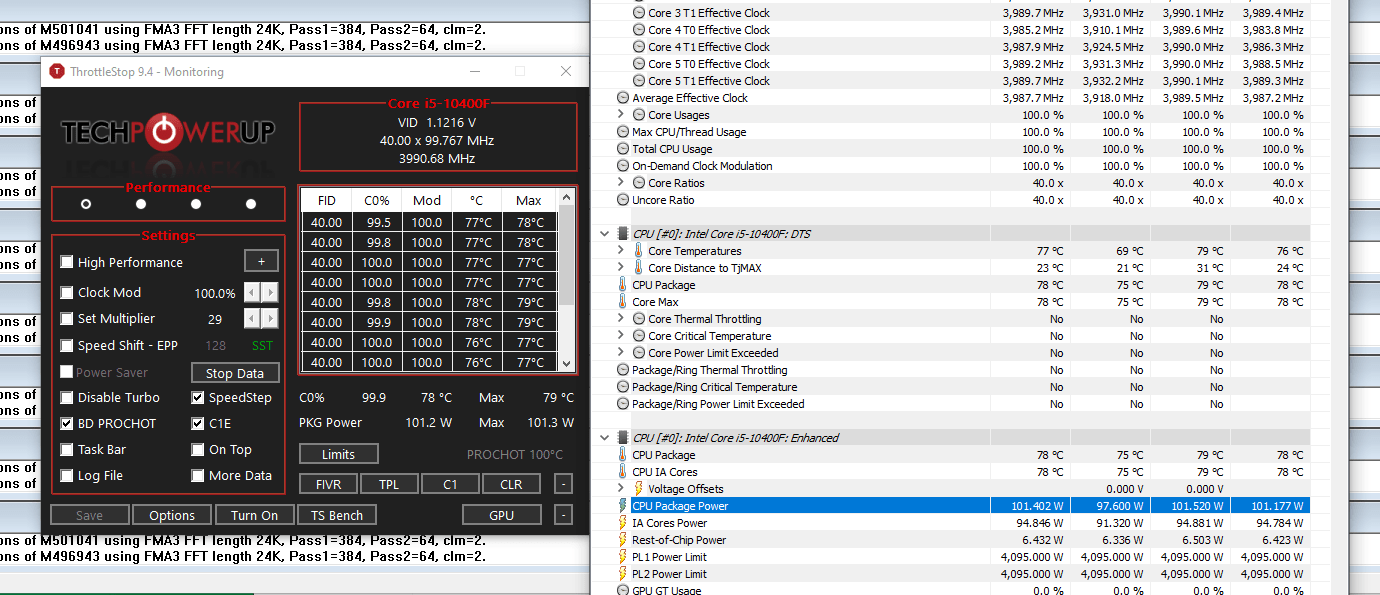
Task: Click the lightning bolt icon beside IA Cores Power
Action: point(622,523)
